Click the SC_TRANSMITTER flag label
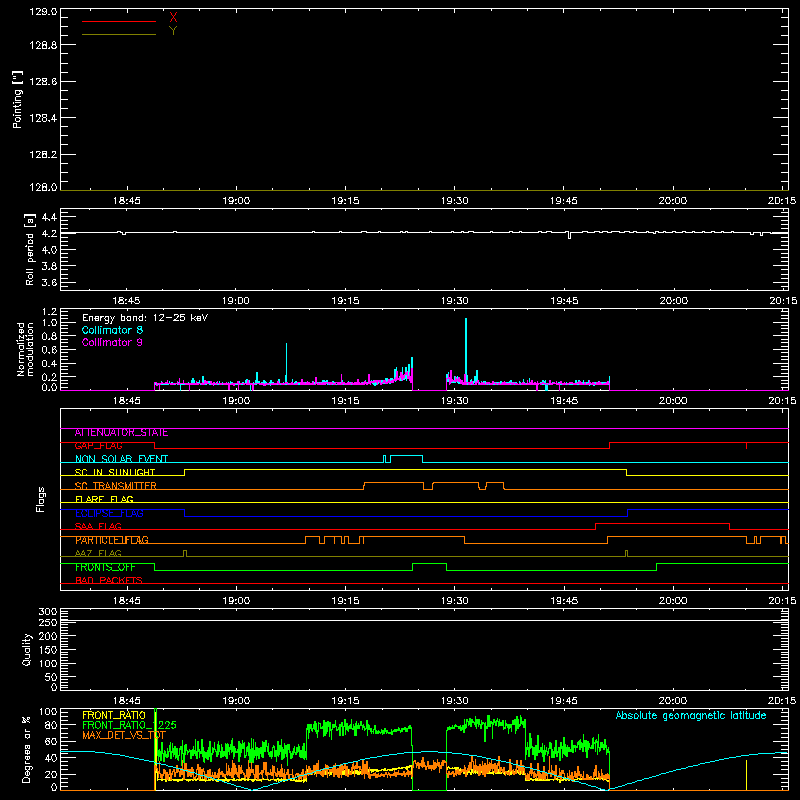The width and height of the screenshot is (800, 800). pos(115,486)
